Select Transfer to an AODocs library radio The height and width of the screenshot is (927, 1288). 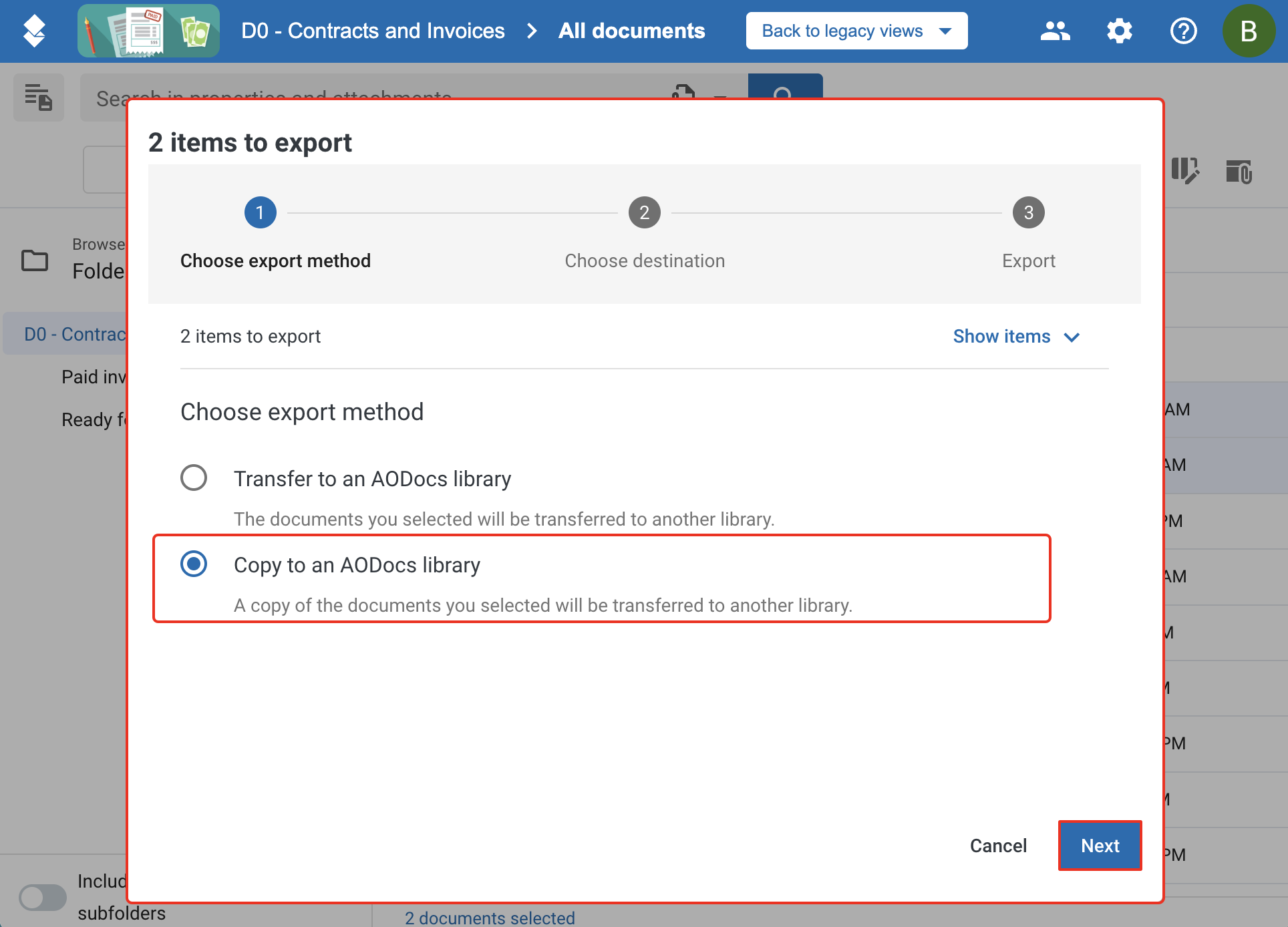(x=194, y=478)
